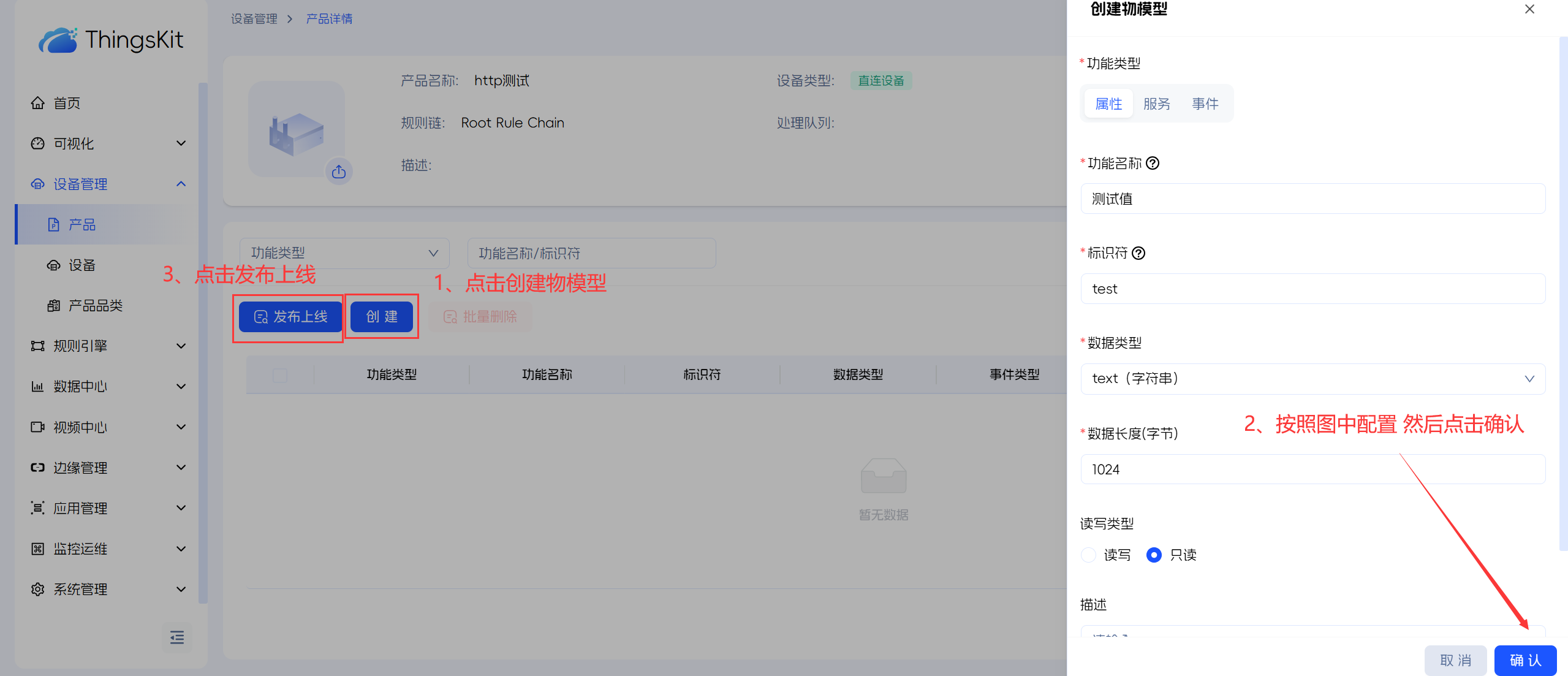Select the 只读 radio option
The image size is (1568, 676).
pyautogui.click(x=1154, y=555)
